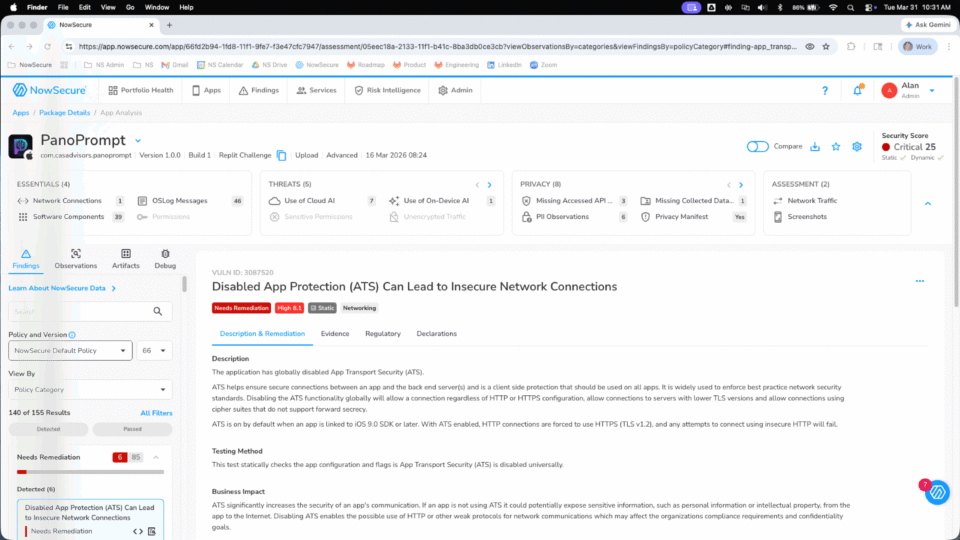This screenshot has width=960, height=540.
Task: Click Ask Gemini button
Action: point(928,25)
